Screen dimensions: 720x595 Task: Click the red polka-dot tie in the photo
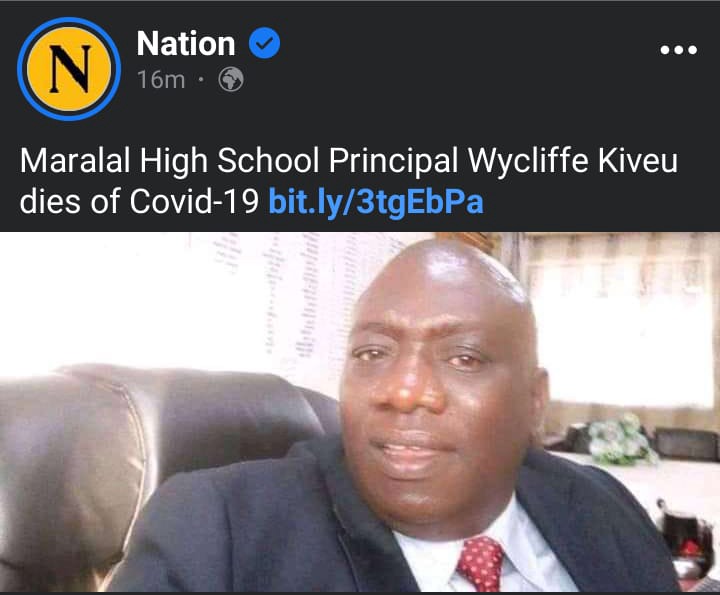point(480,563)
